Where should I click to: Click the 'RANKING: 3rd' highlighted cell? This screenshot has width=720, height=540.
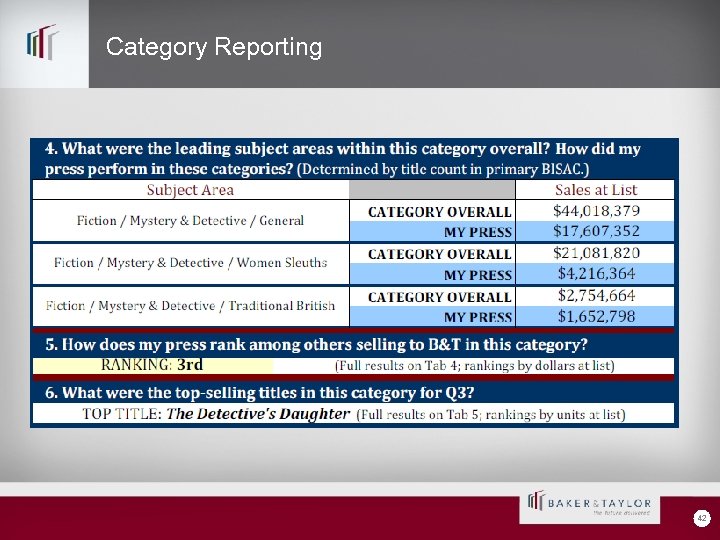[x=152, y=365]
